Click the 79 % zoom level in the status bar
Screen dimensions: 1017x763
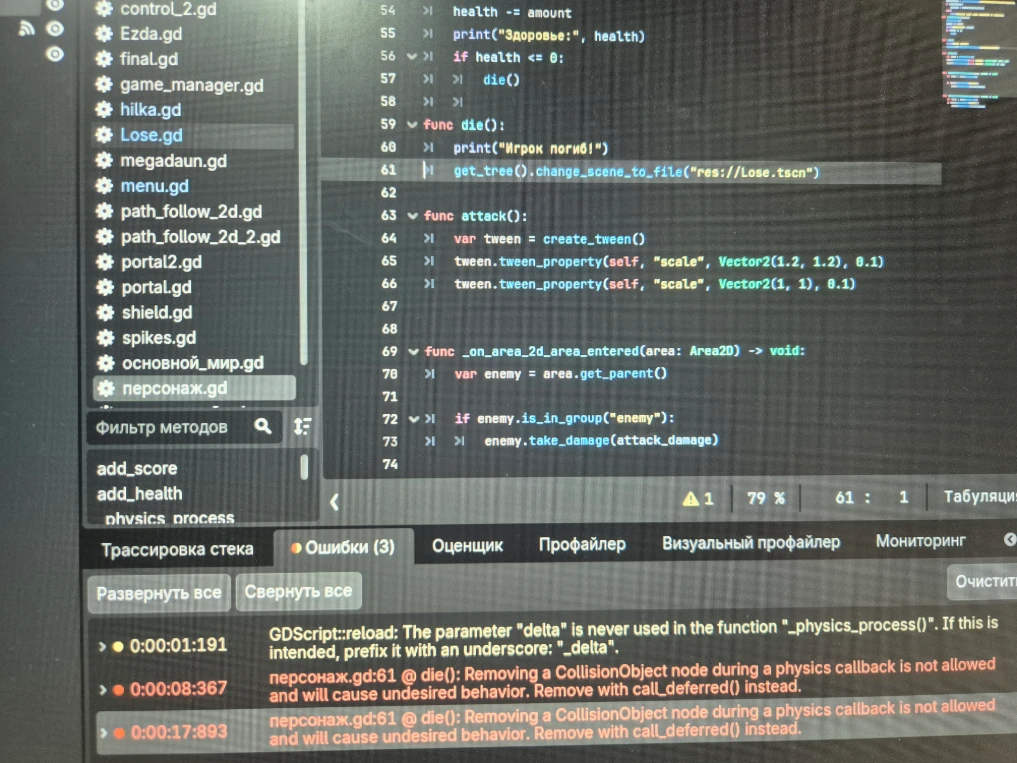pos(765,498)
